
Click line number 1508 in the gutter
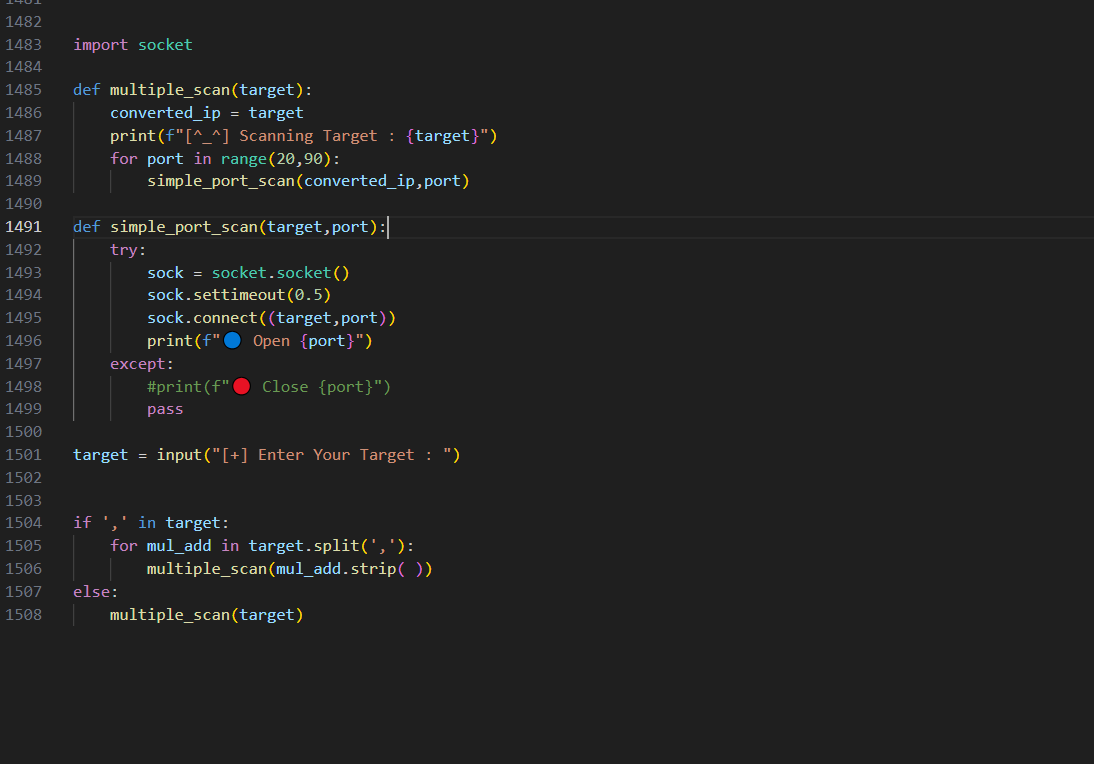[24, 615]
